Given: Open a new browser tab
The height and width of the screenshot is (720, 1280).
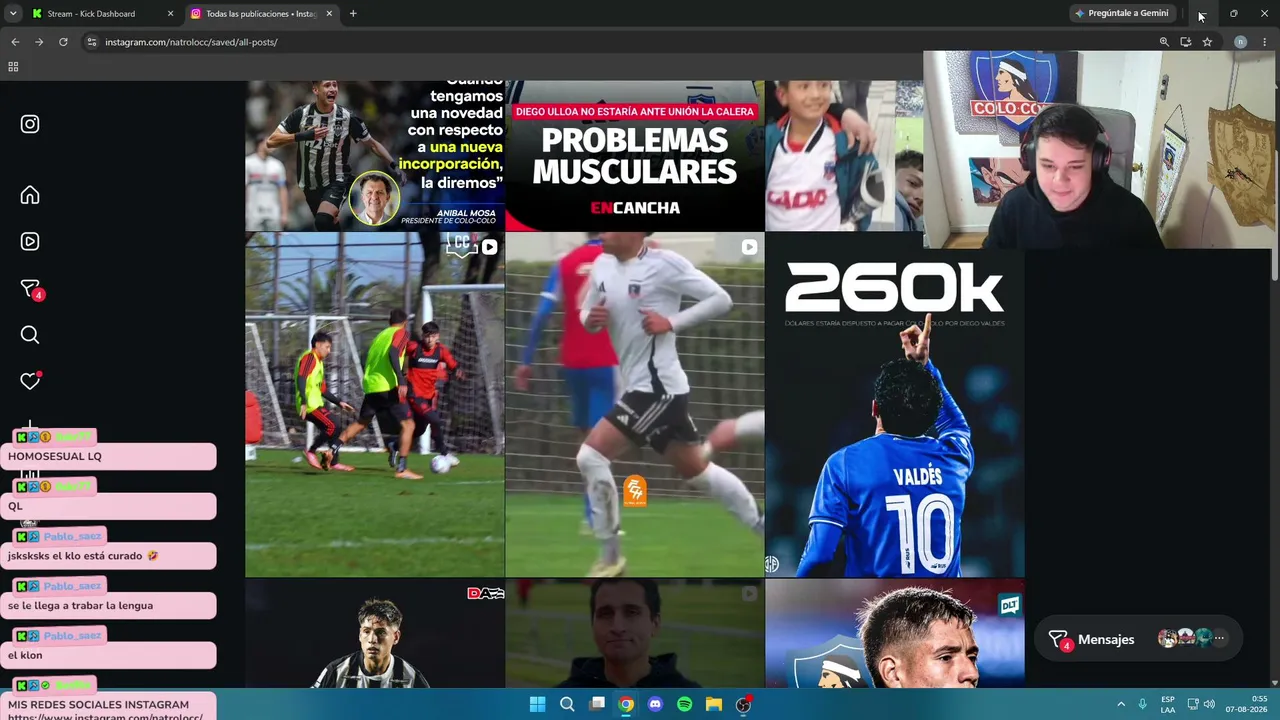Looking at the screenshot, I should (x=353, y=14).
